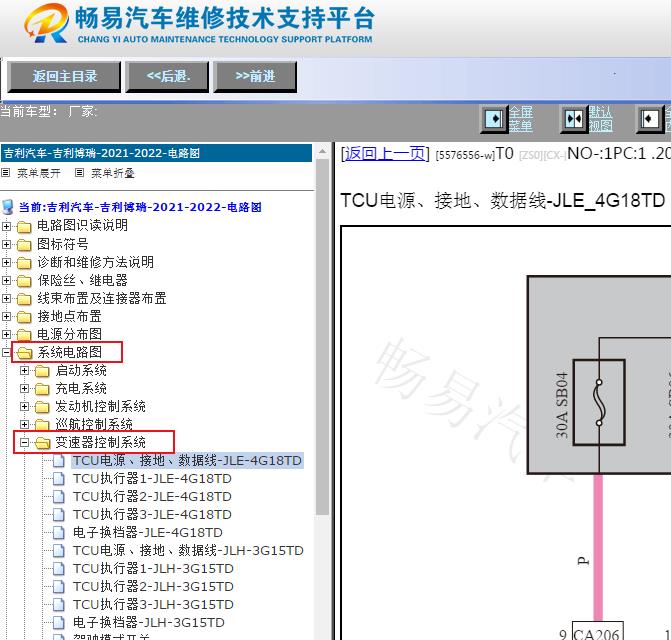Click the folder icon of 线束布置及连接器布置
671x640 pixels.
[24, 299]
